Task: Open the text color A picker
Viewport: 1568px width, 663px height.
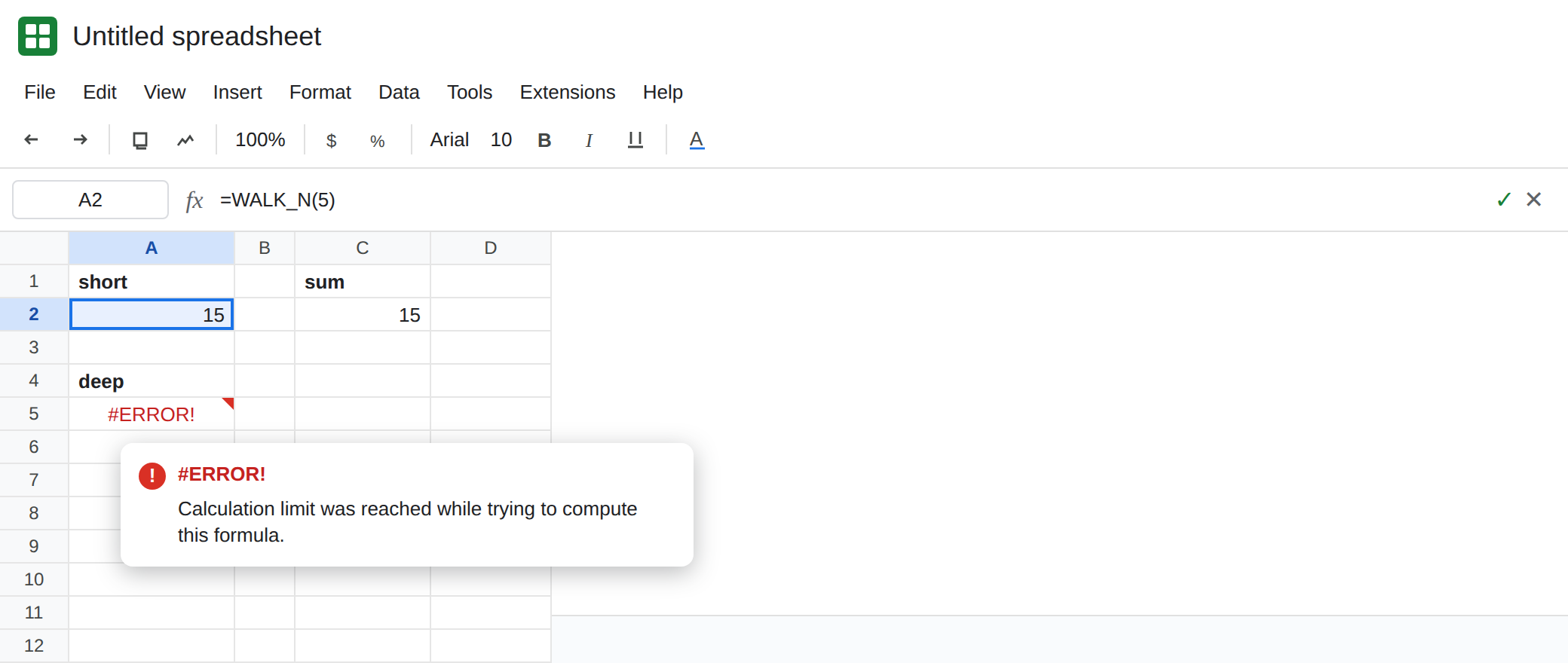Action: [x=697, y=140]
